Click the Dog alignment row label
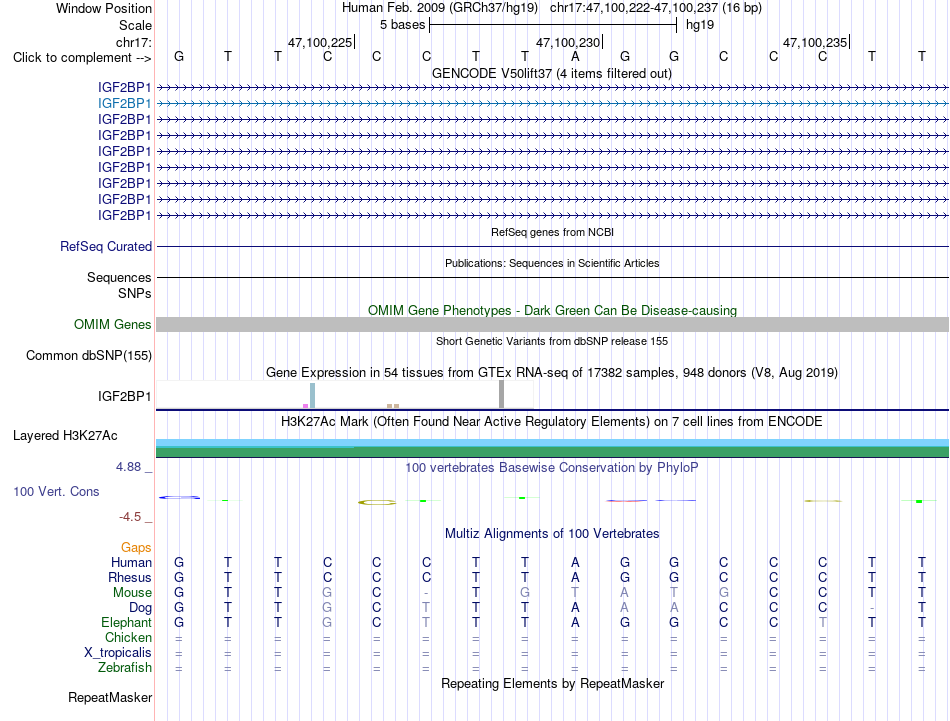950x721 pixels. click(140, 608)
